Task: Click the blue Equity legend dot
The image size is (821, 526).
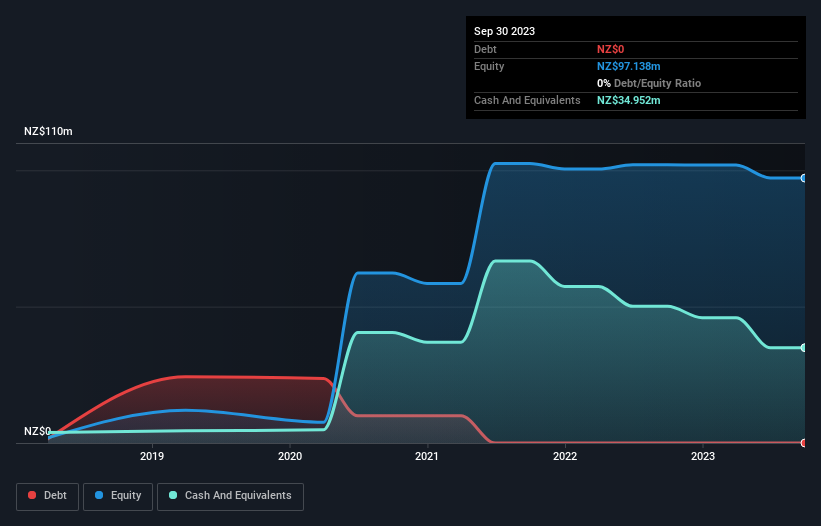Action: point(99,495)
